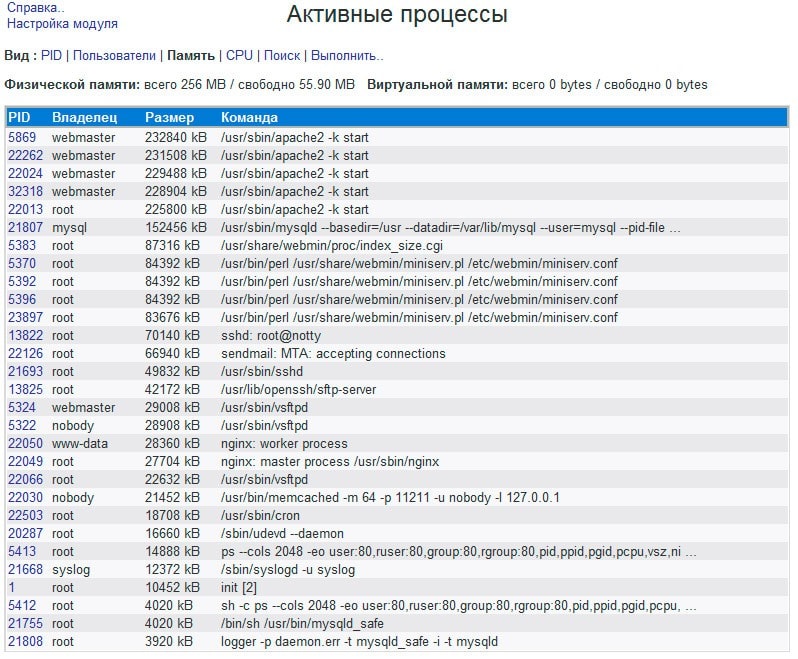Select command /usr/lib/openssh/sftp-server
This screenshot has width=798, height=659.
[298, 389]
